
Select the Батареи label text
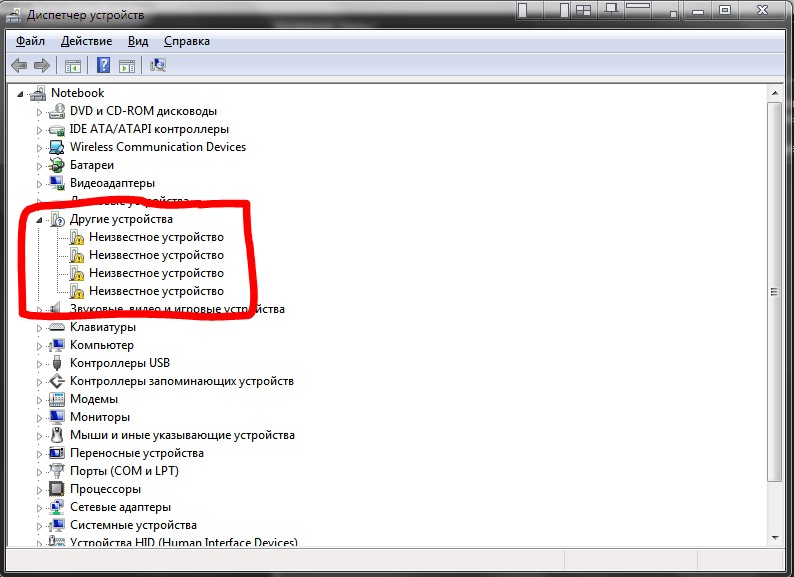point(92,165)
